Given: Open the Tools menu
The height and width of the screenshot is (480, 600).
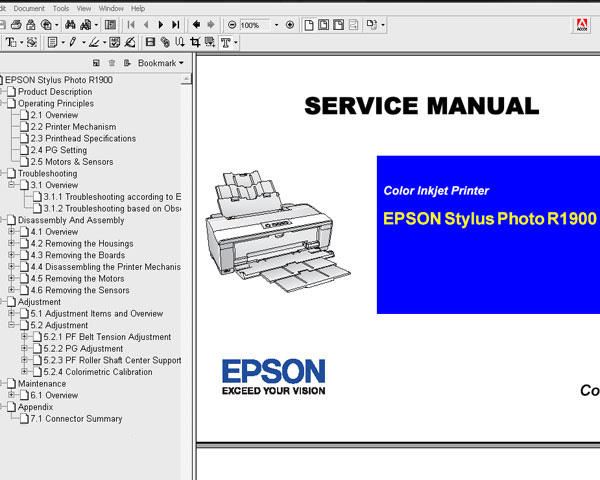Looking at the screenshot, I should coord(61,8).
